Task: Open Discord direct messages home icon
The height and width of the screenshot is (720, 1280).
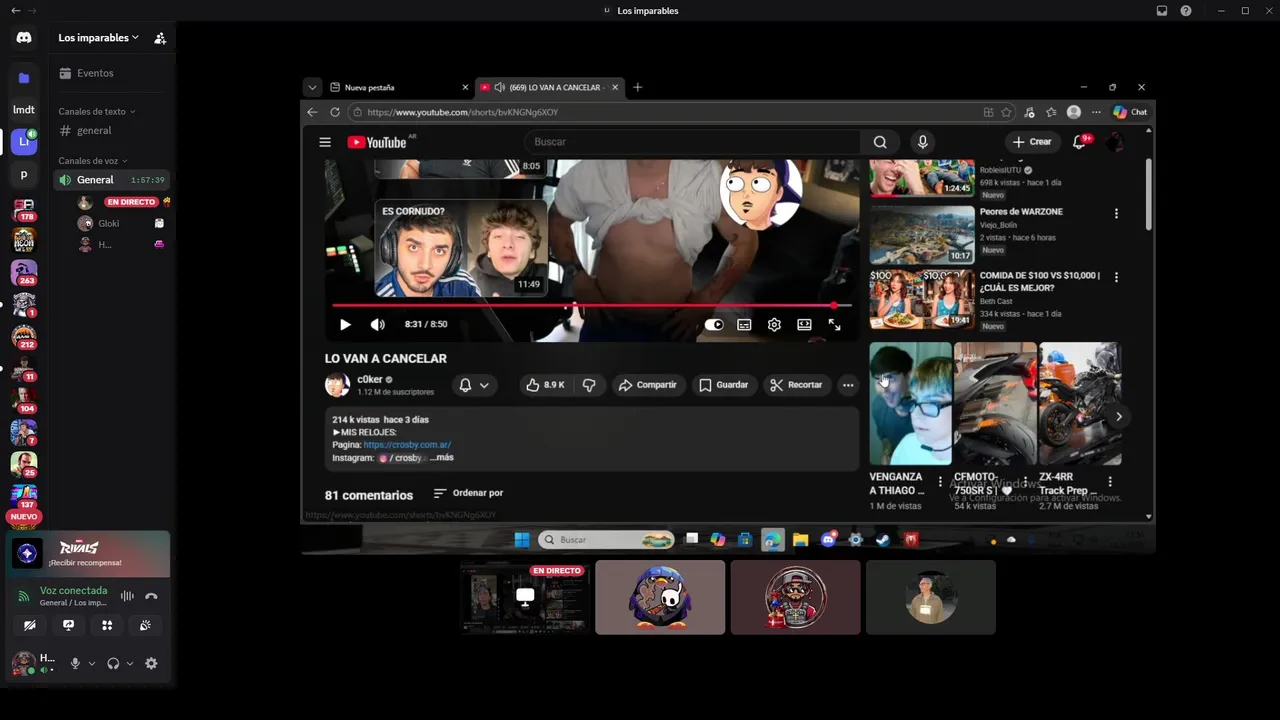Action: [24, 37]
